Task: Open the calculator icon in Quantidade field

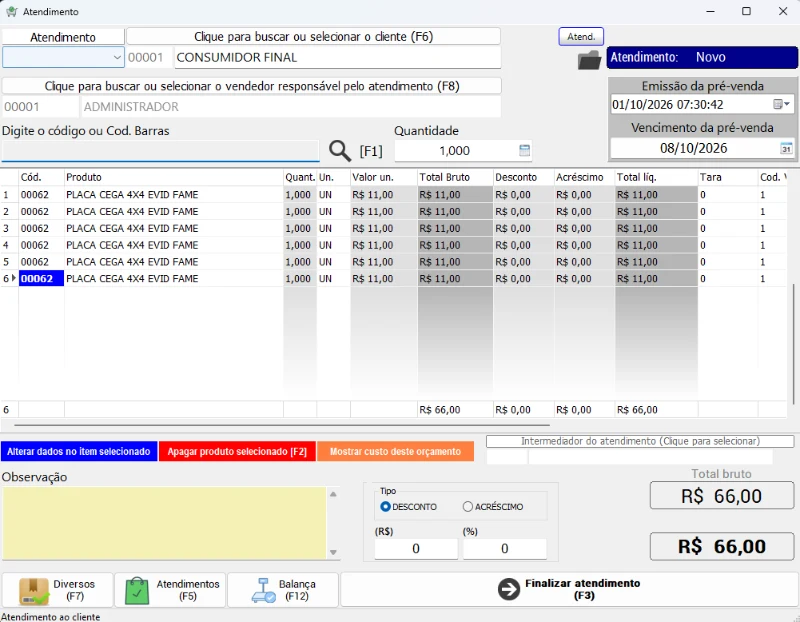Action: [524, 151]
